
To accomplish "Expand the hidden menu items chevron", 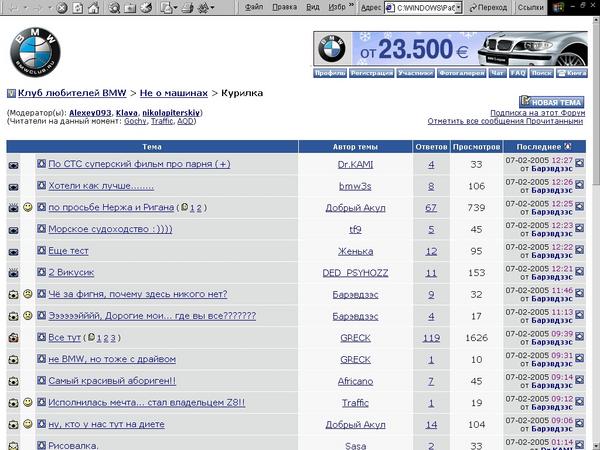I will (x=352, y=5).
